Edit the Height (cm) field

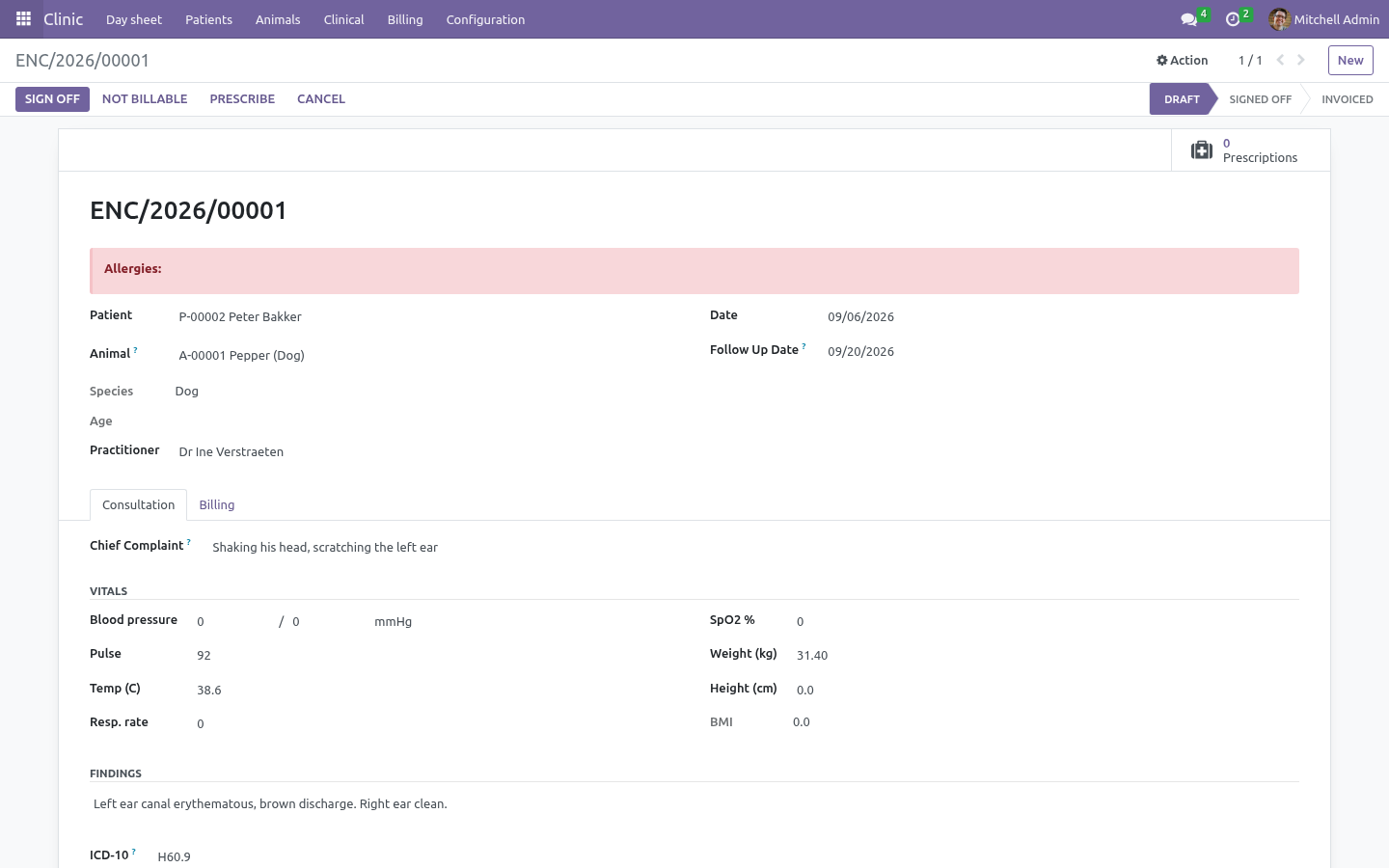coord(1047,690)
